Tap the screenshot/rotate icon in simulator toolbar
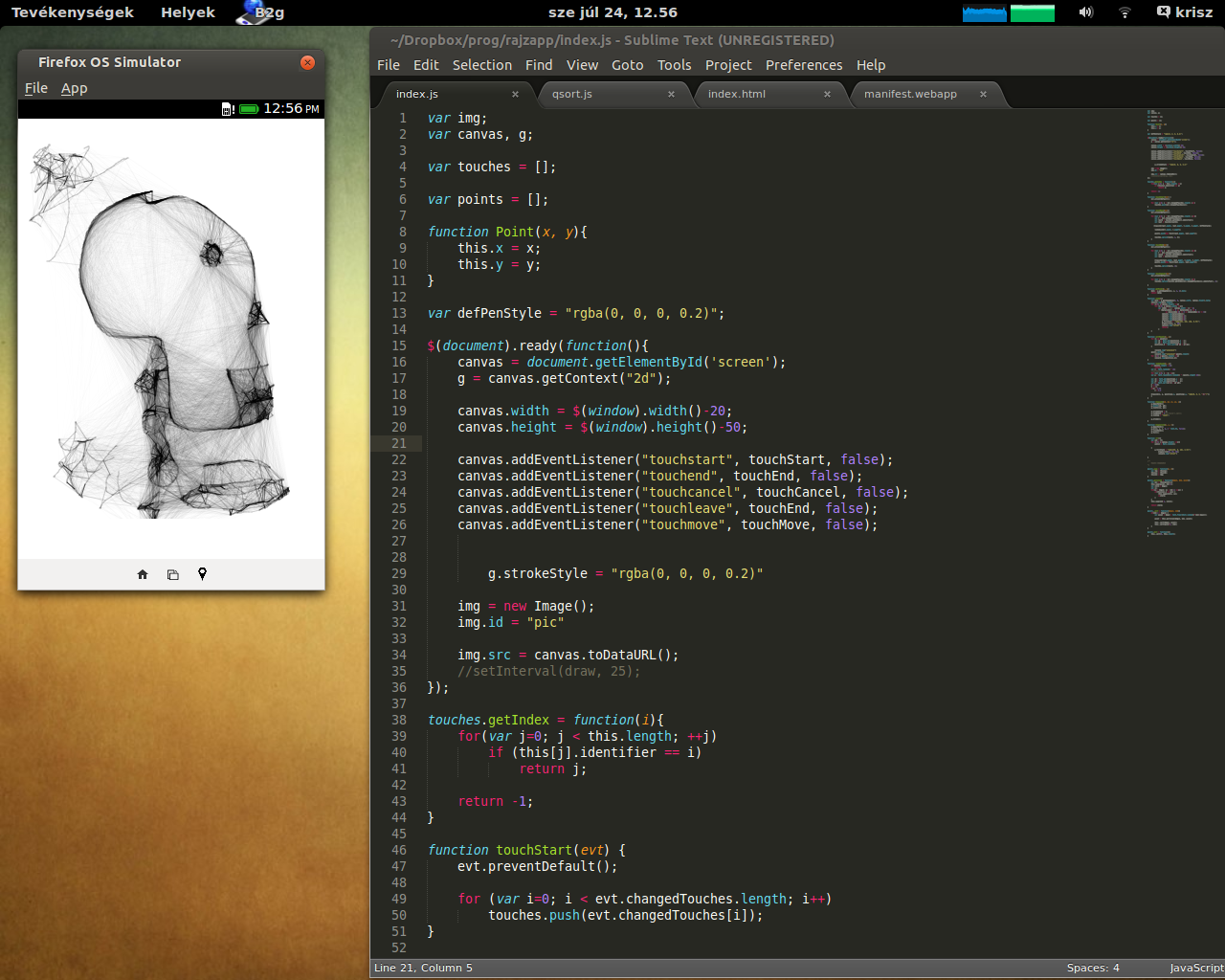This screenshot has height=980, width=1225. [x=172, y=575]
